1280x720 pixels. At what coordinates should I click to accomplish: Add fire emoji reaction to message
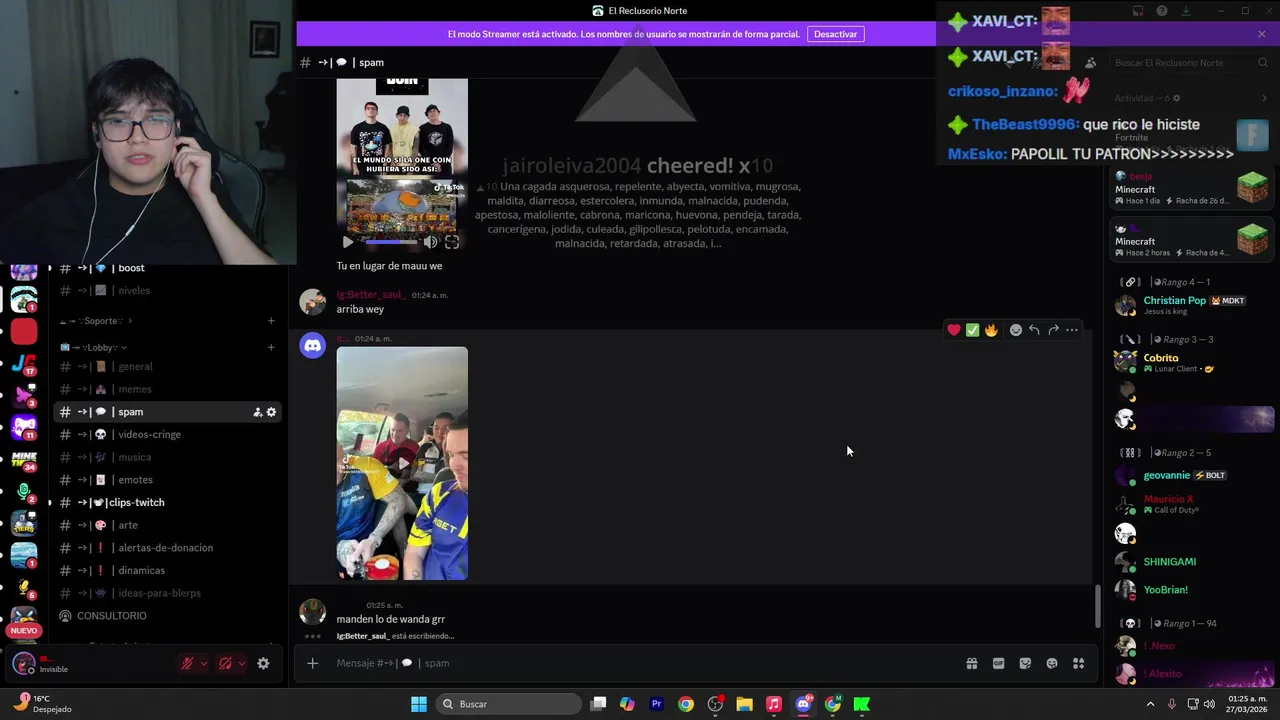point(991,330)
